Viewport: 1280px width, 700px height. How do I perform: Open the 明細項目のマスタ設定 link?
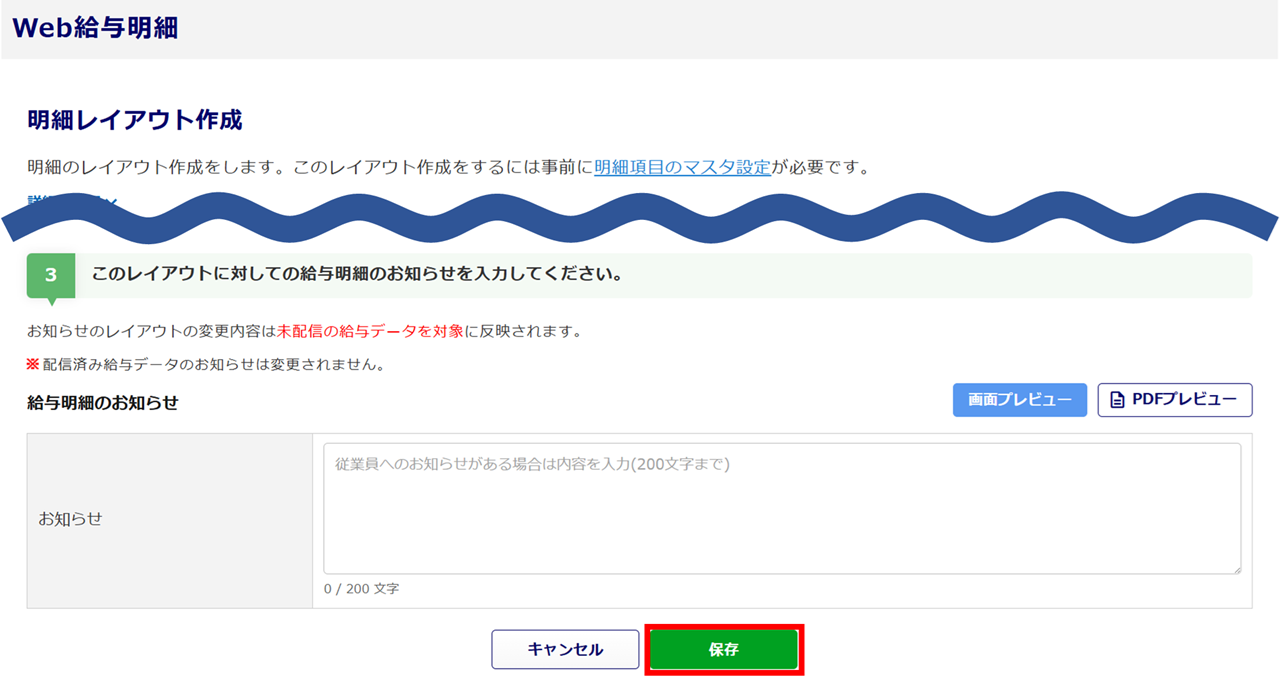(682, 167)
